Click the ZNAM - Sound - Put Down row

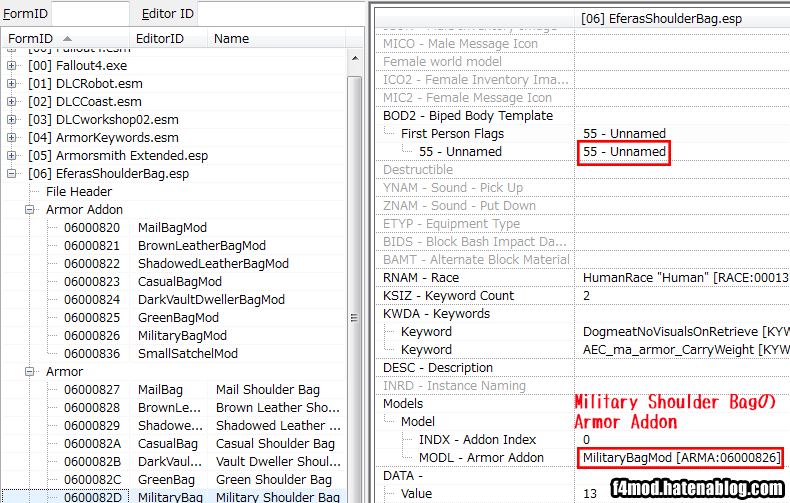coord(459,206)
